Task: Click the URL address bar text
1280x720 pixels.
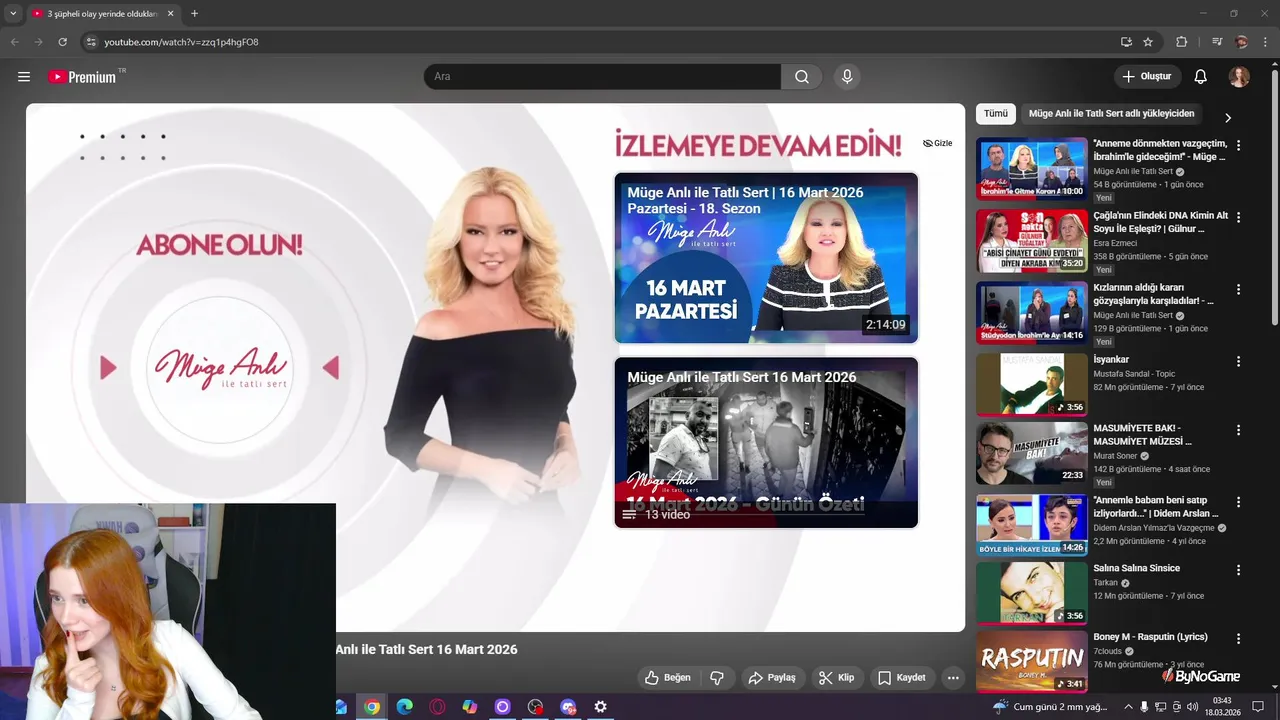Action: [182, 42]
